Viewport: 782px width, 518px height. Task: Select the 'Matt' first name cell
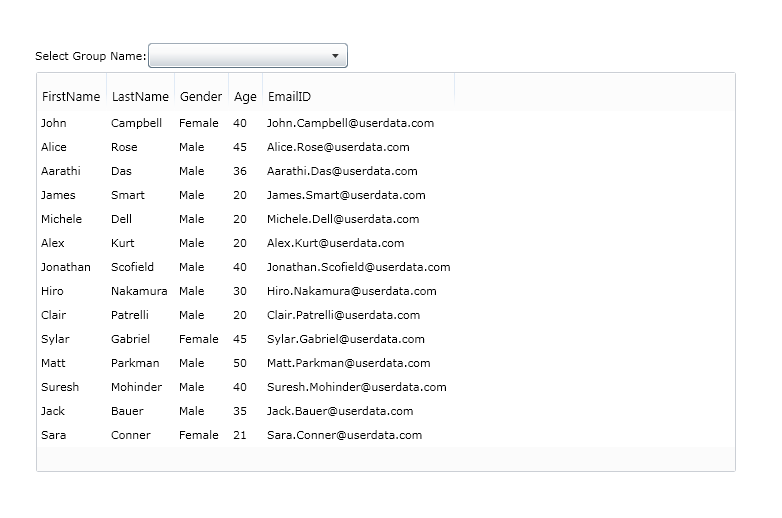tap(53, 362)
